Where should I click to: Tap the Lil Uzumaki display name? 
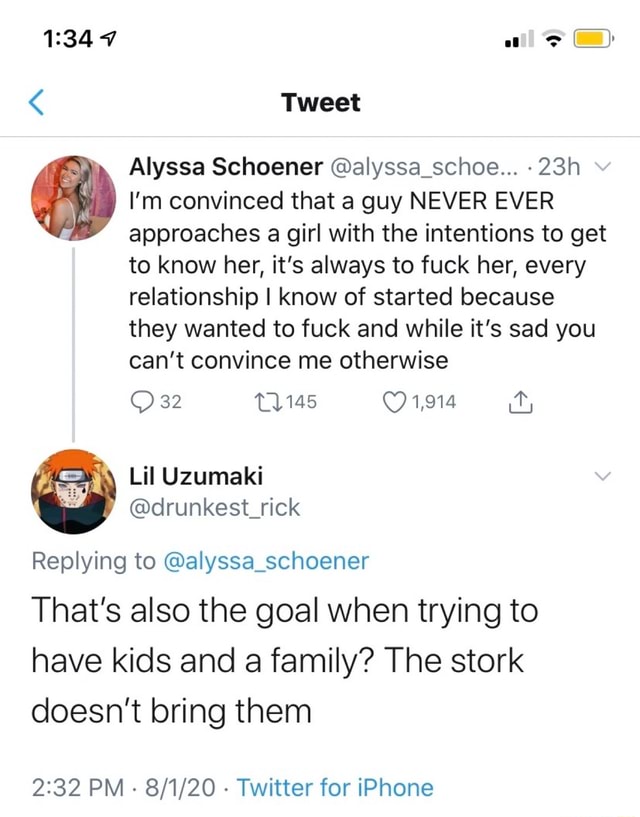click(x=196, y=476)
